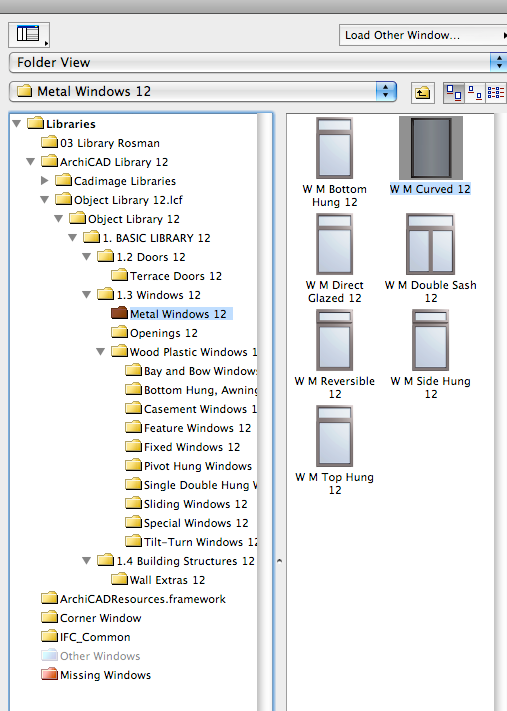This screenshot has height=711, width=507.
Task: Click the panel splitter collapse arrow
Action: [x=279, y=561]
